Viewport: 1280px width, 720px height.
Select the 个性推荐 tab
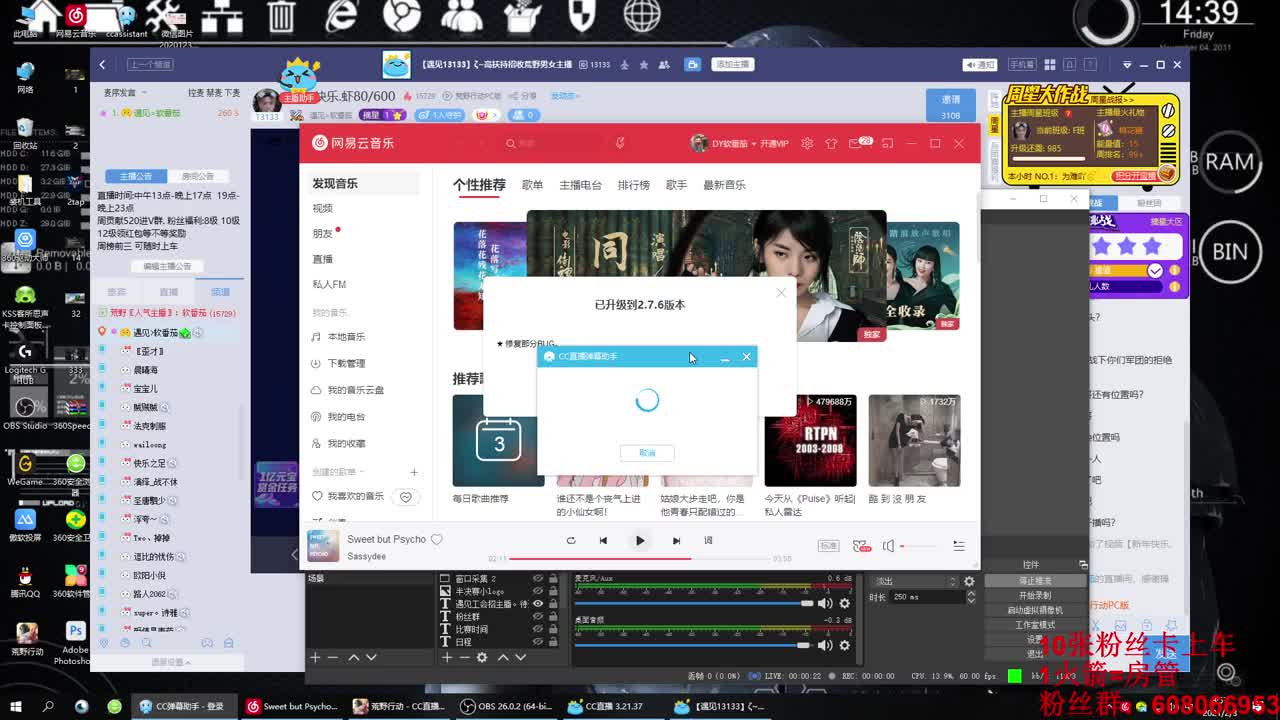[x=479, y=185]
